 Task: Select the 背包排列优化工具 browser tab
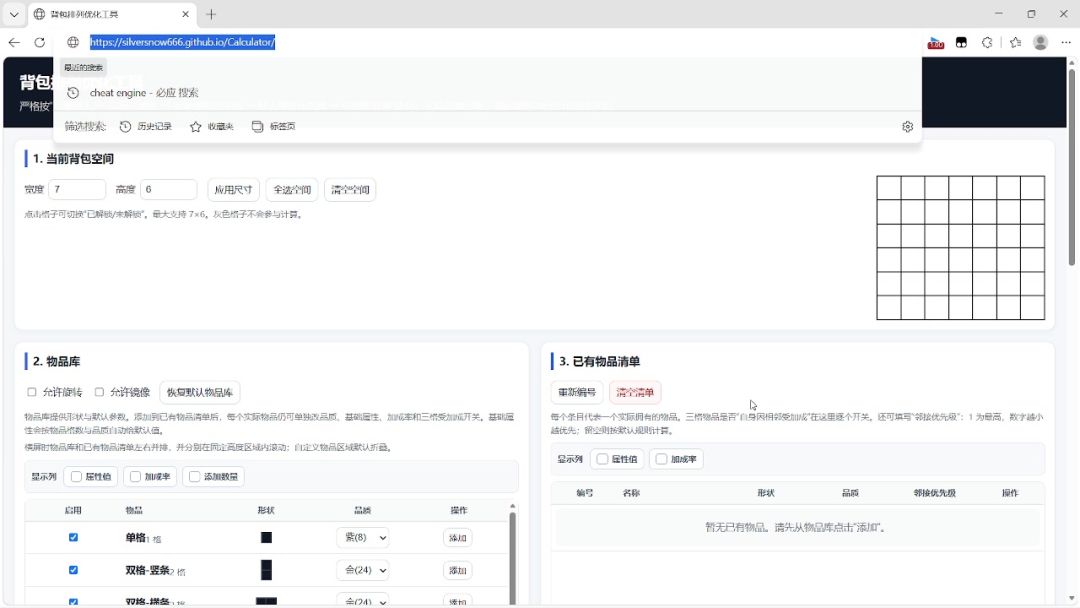[112, 14]
